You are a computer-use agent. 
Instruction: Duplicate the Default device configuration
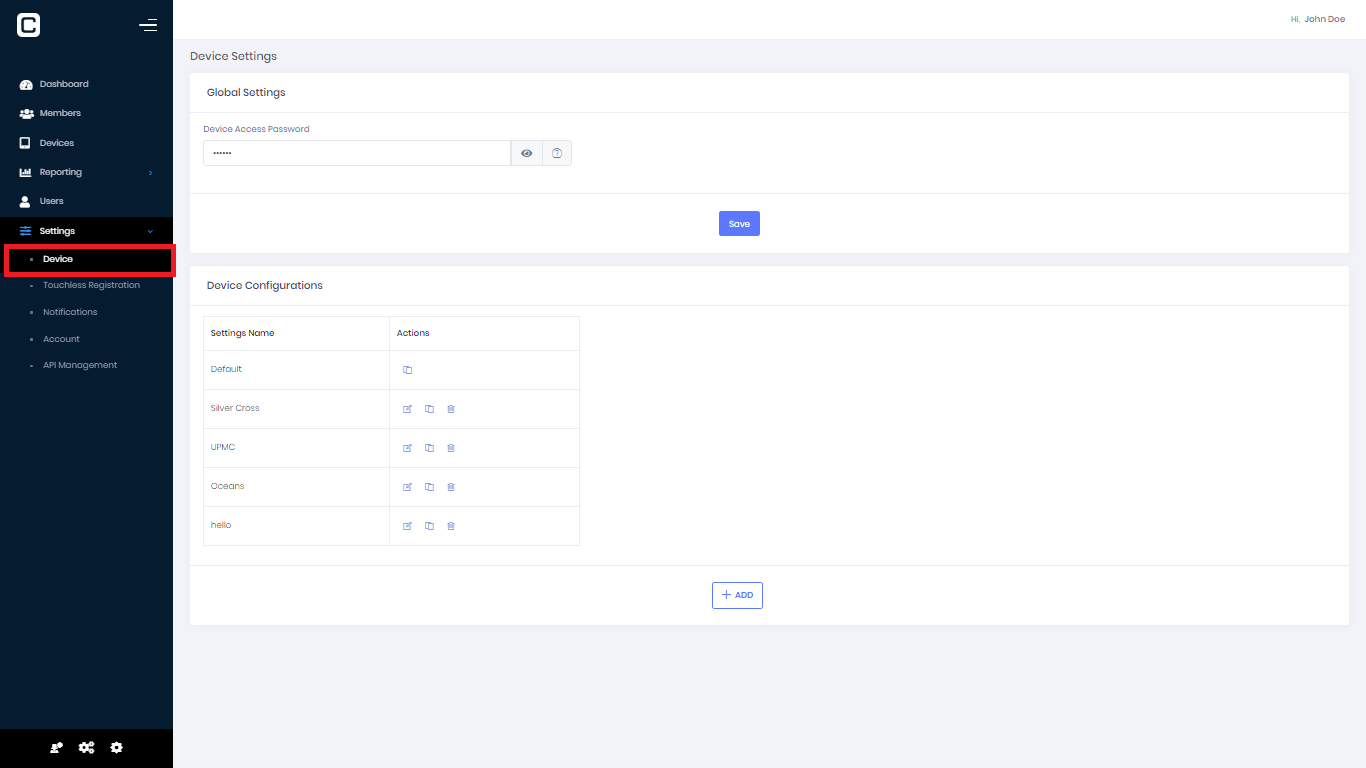coord(407,369)
